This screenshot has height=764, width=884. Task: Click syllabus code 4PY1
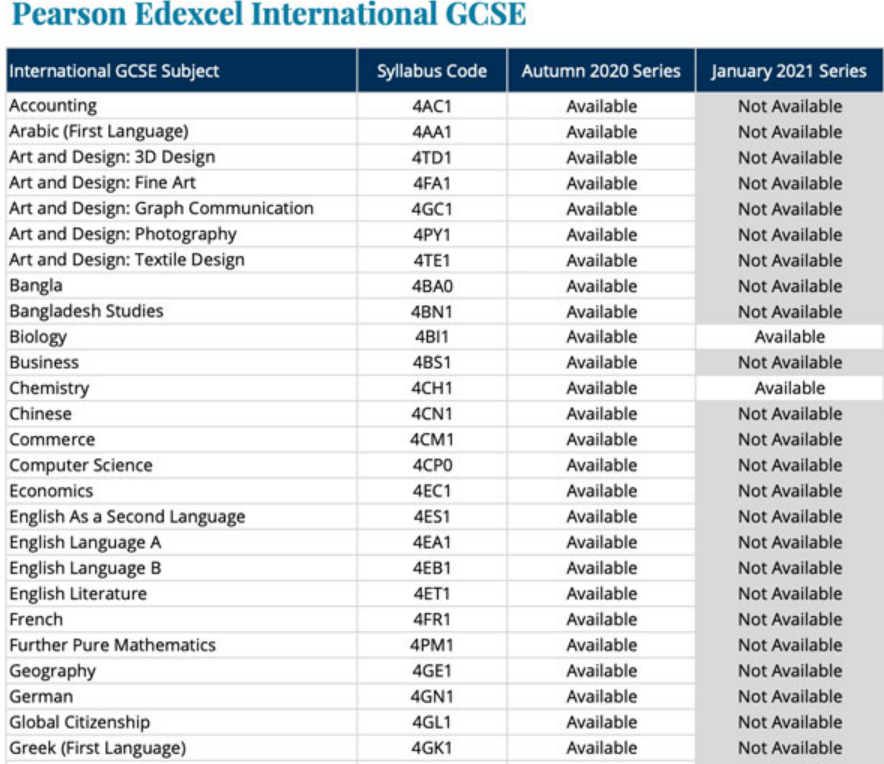(432, 235)
